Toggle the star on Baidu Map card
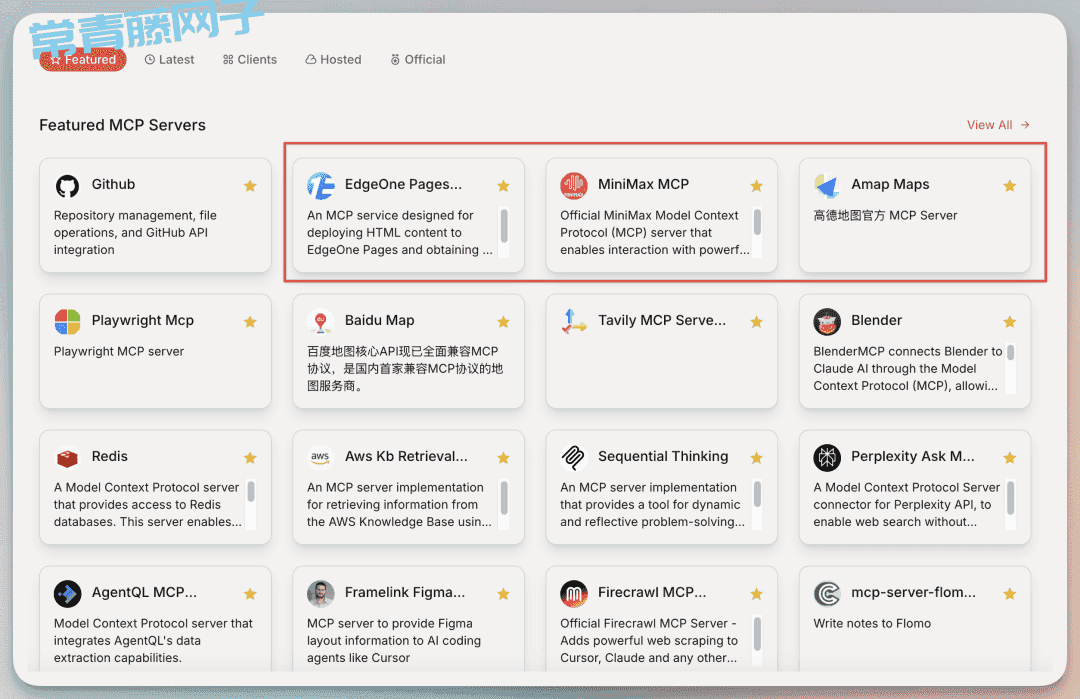The image size is (1080, 699). coord(503,322)
